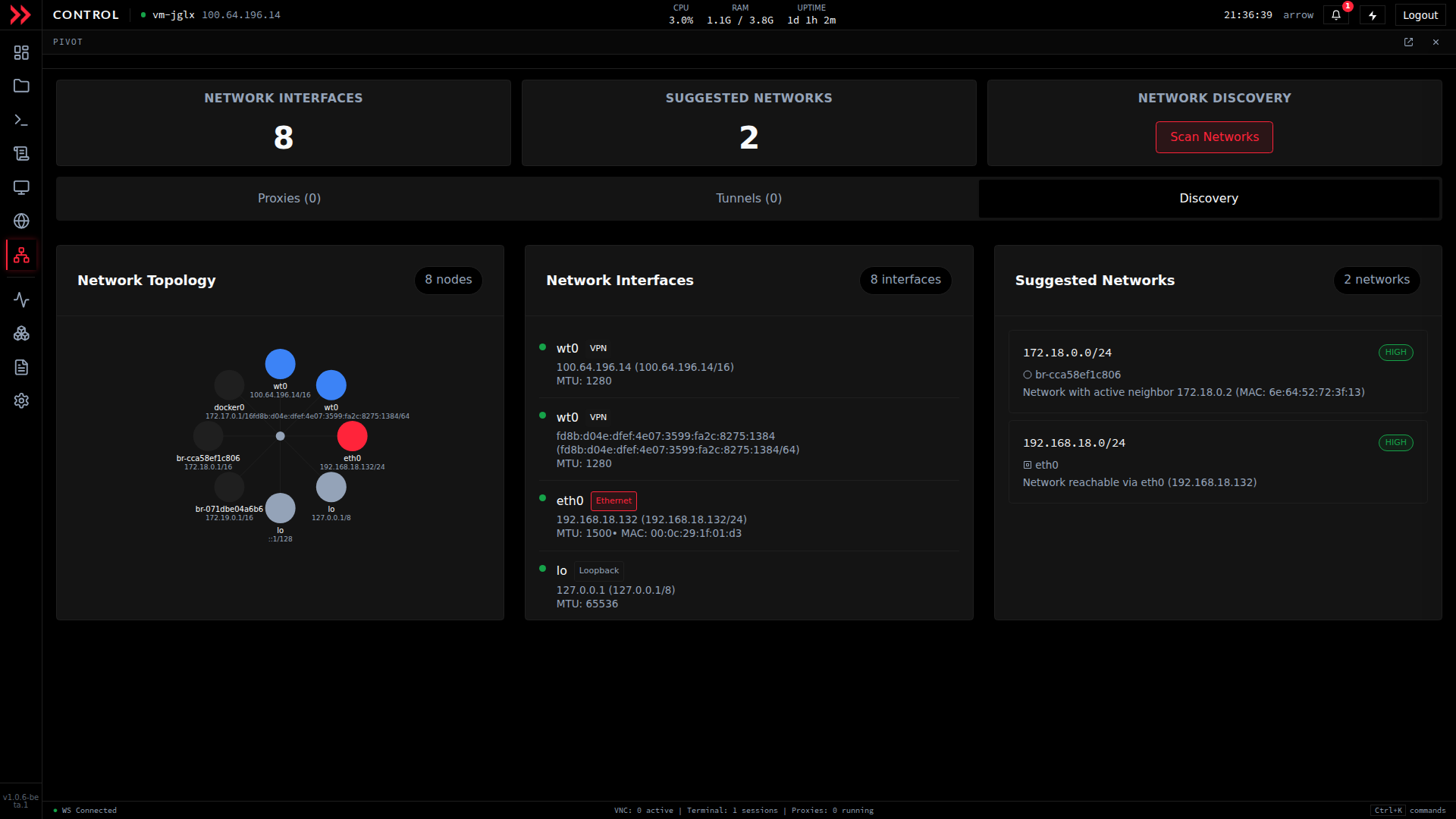Click the vm-jglx host name in header
This screenshot has width=1456, height=819.
click(174, 15)
